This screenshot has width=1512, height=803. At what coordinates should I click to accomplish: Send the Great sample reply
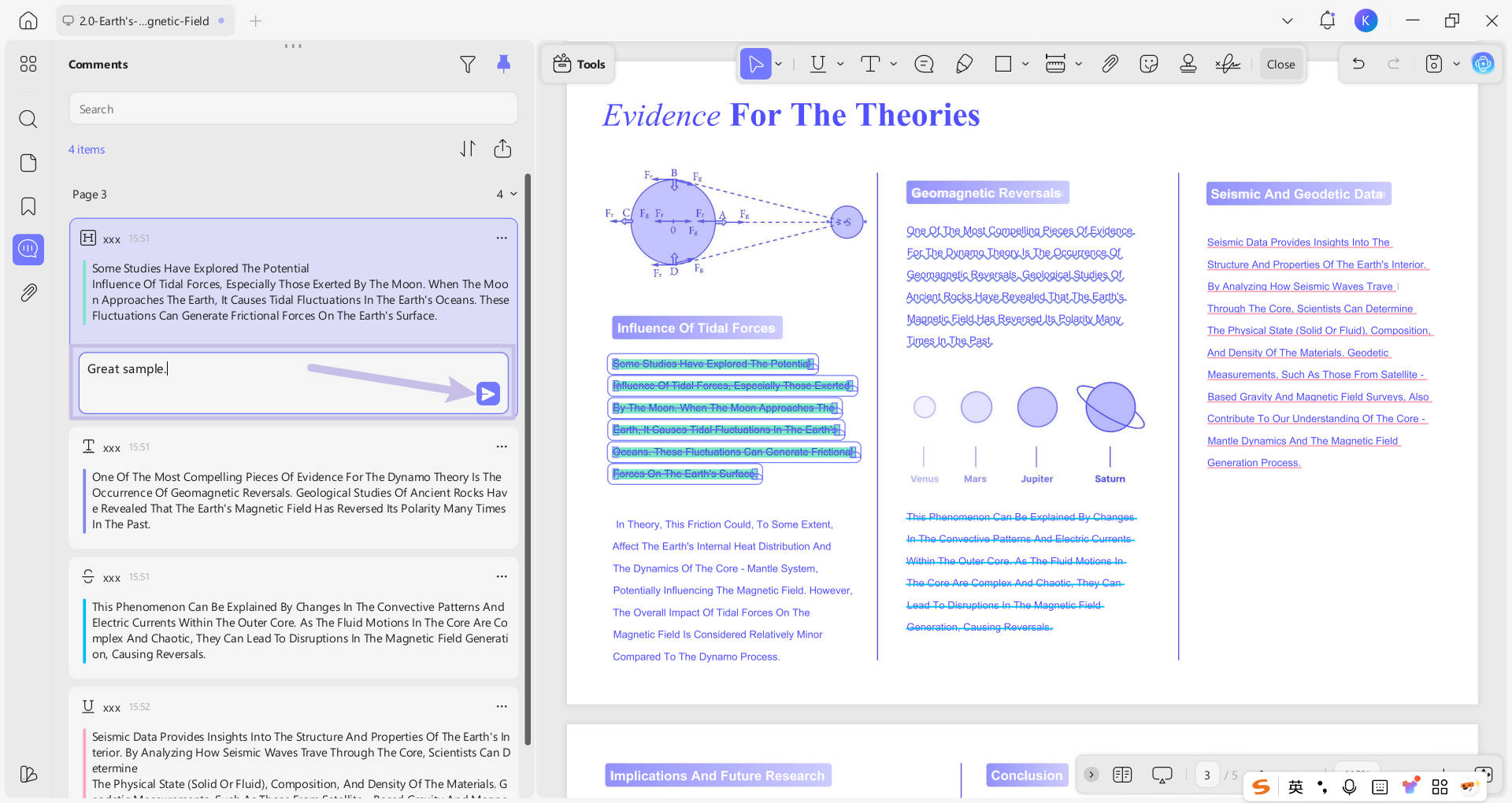click(x=488, y=393)
